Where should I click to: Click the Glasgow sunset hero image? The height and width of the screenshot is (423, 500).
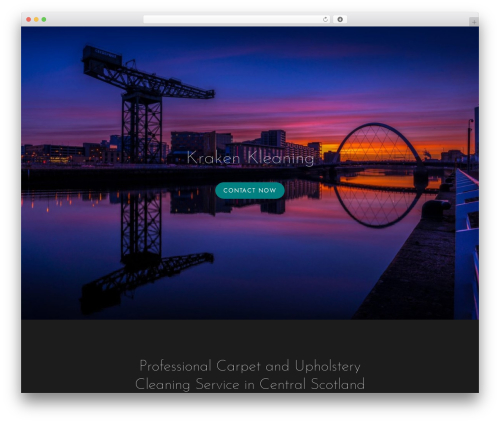tap(250, 173)
